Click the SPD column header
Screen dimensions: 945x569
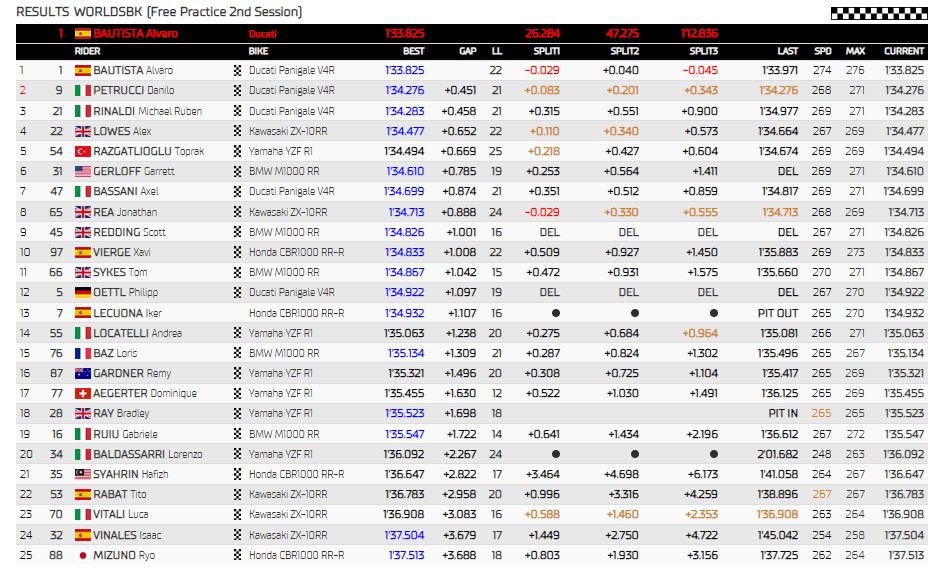click(823, 51)
